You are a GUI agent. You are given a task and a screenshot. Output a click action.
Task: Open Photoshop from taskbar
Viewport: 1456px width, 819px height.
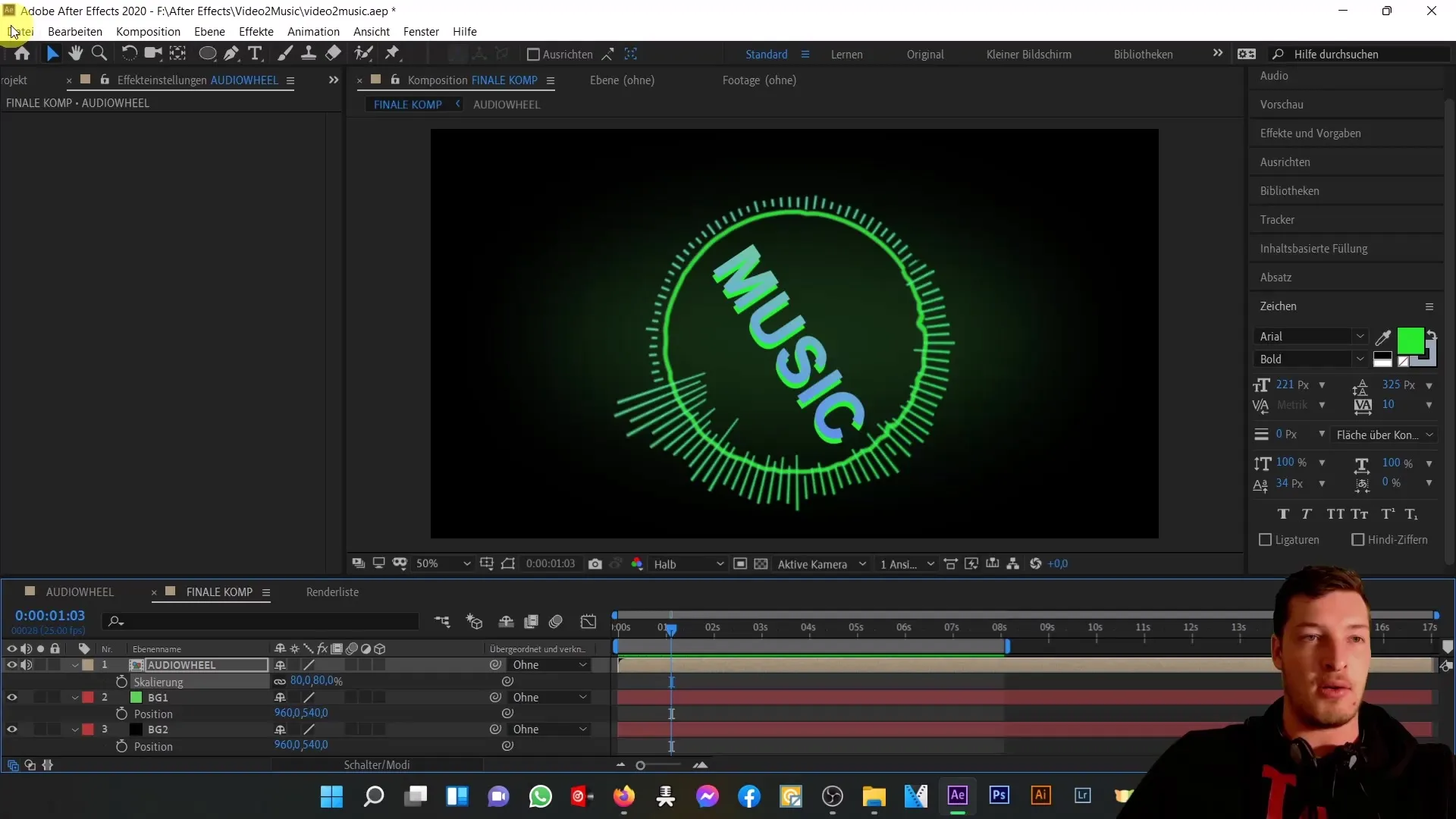coord(999,795)
